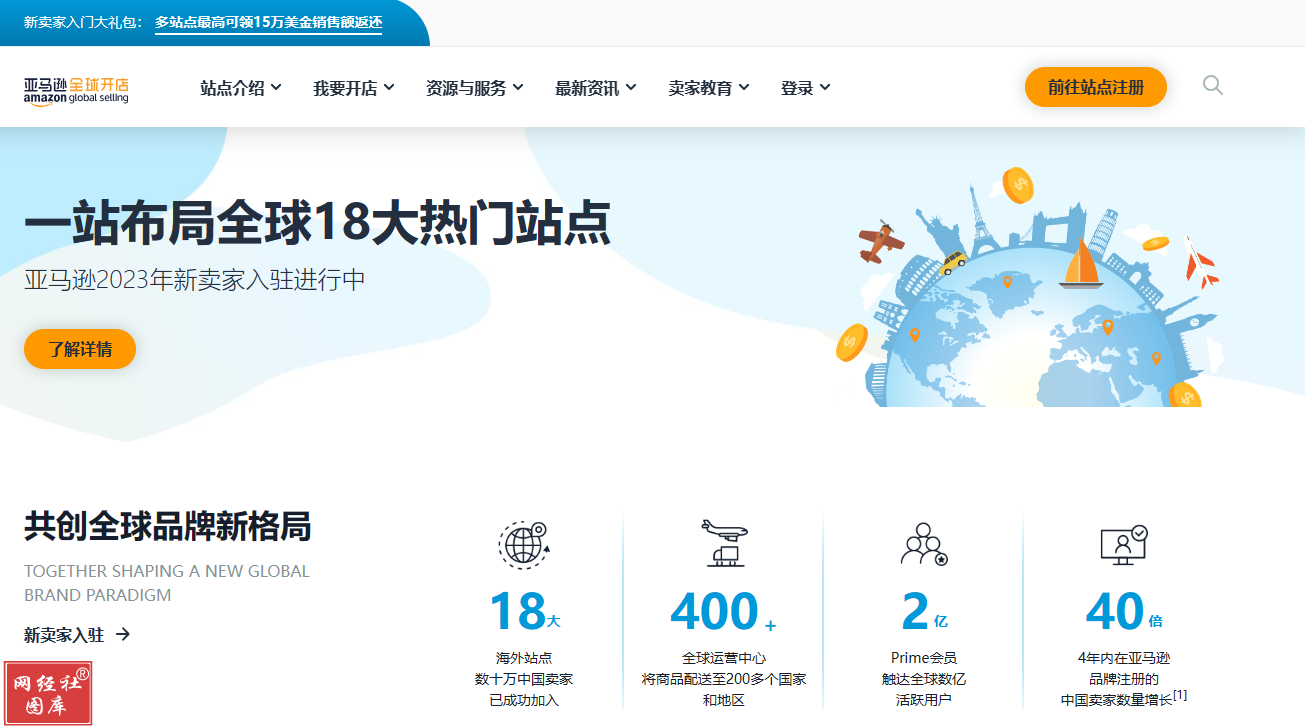Click the monitor with checkmark brand icon
This screenshot has width=1305, height=726.
1124,545
